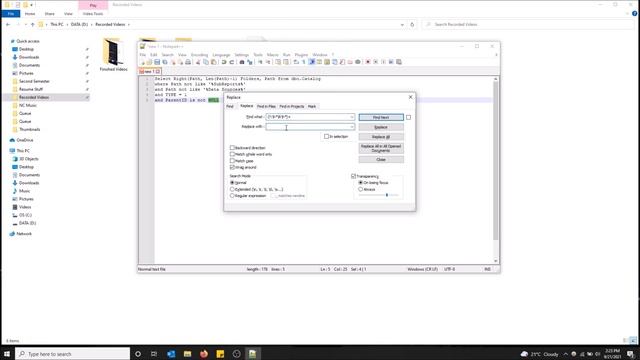Click the Undo icon in Notepad++ toolbar
The height and width of the screenshot is (360, 640).
[x=224, y=62]
